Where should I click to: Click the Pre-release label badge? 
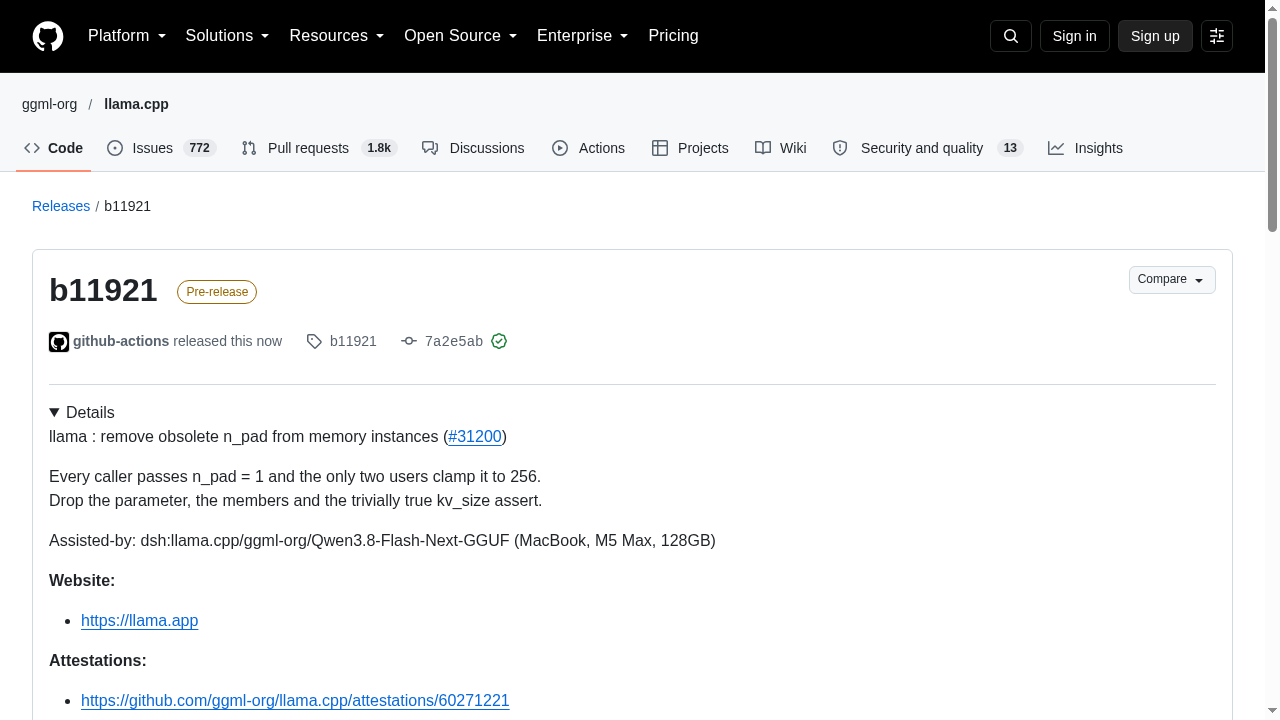(x=217, y=292)
